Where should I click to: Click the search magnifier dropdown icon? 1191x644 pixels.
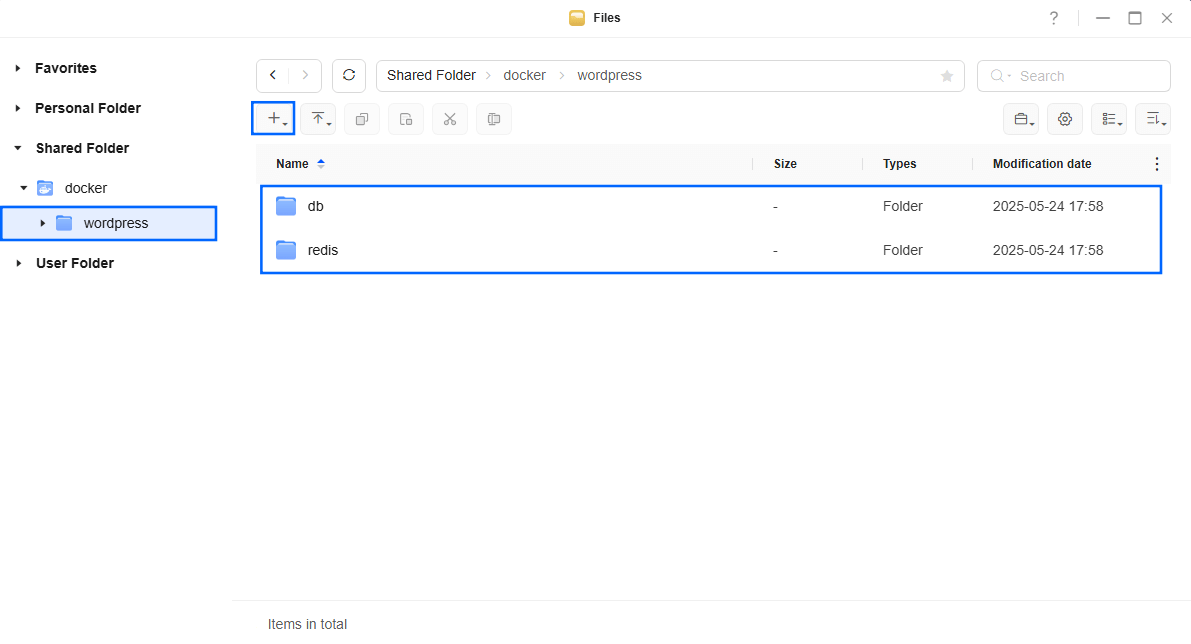click(1000, 76)
